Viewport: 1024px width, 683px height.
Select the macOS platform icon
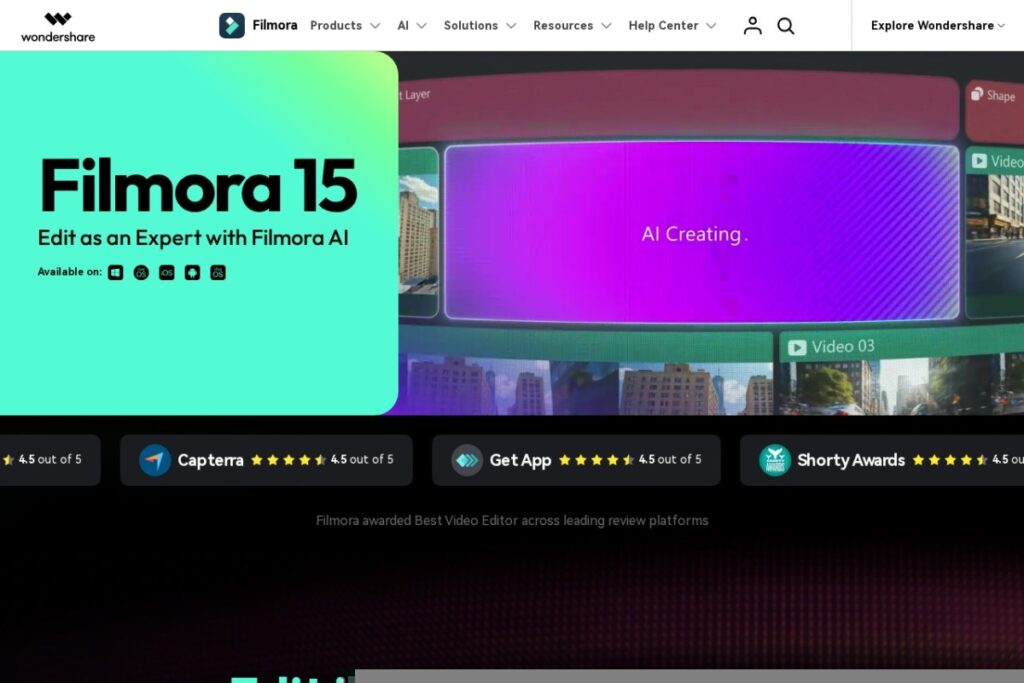pyautogui.click(x=141, y=272)
